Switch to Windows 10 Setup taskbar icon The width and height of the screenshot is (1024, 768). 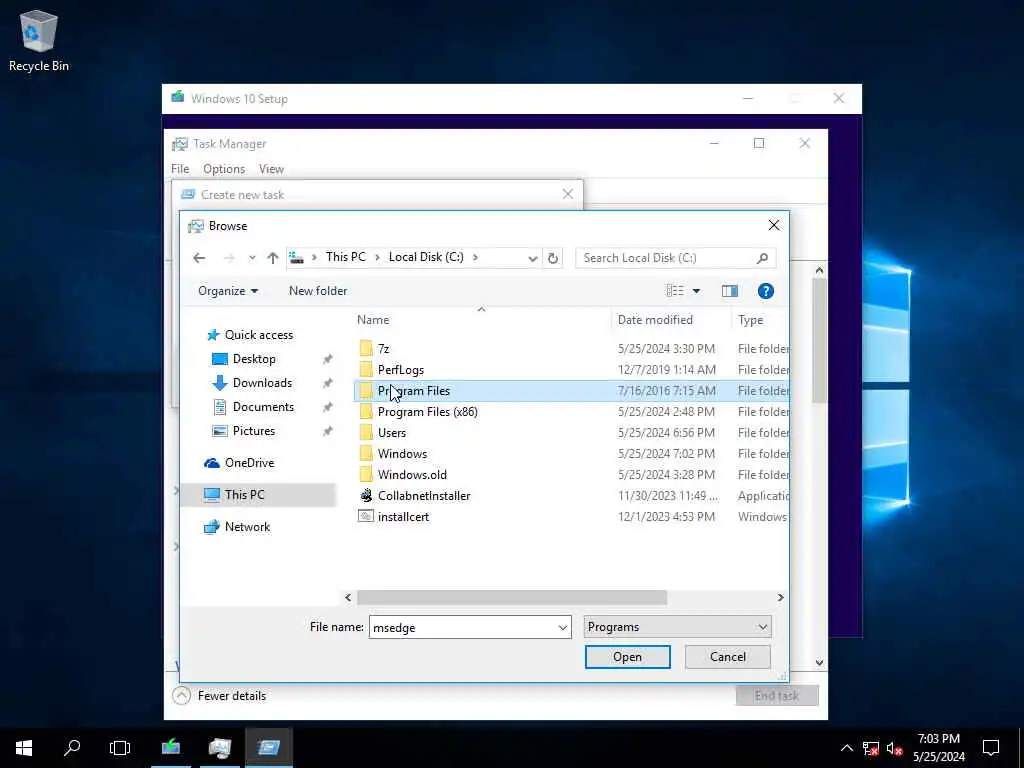(171, 748)
